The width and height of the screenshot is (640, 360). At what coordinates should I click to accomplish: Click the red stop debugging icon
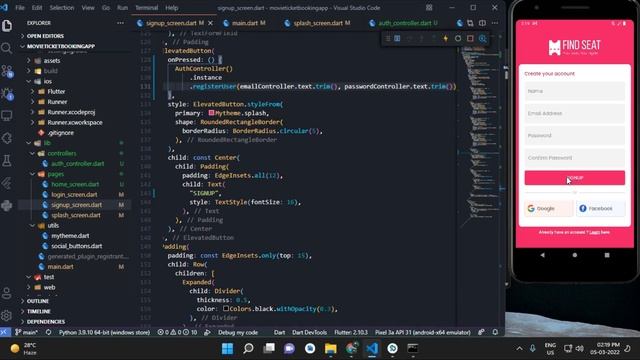[x=470, y=38]
